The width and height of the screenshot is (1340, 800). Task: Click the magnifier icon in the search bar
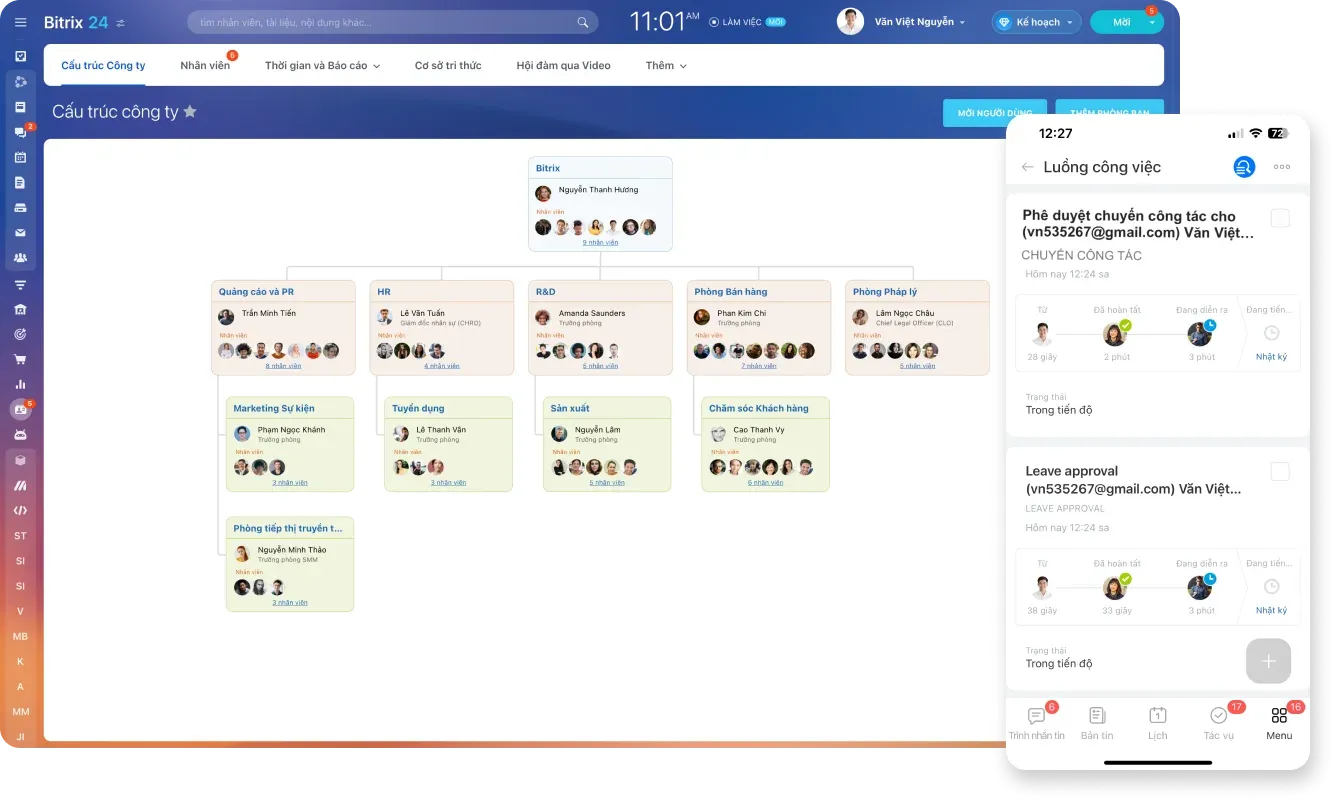click(x=583, y=22)
